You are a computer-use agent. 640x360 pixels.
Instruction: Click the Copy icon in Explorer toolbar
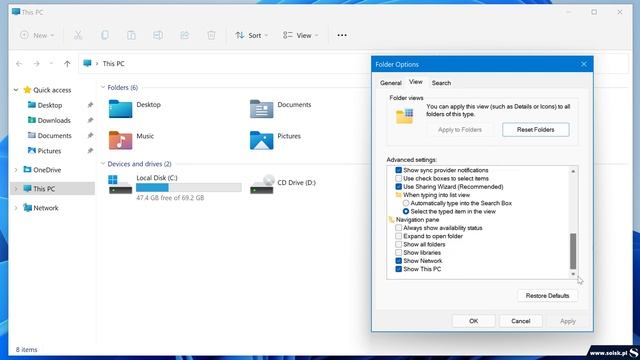click(x=104, y=35)
